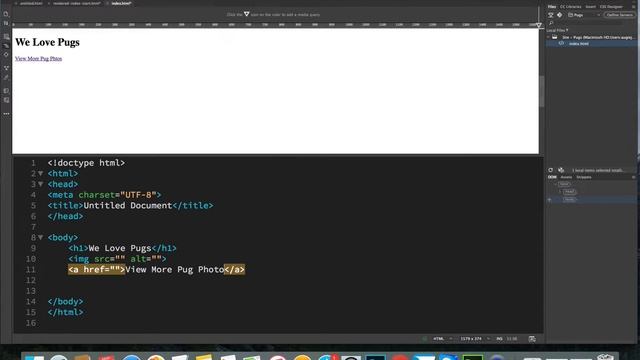Click the Local Files column sort header
Image resolution: width=640 pixels, height=360 pixels.
pyautogui.click(x=557, y=30)
